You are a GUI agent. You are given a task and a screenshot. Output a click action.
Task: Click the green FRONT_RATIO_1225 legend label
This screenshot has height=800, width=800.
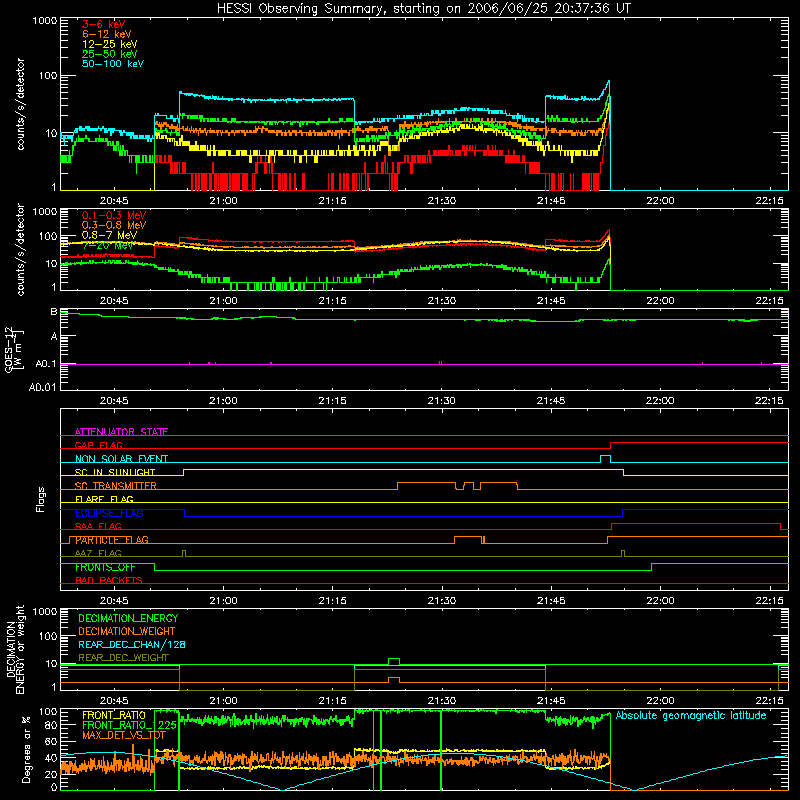click(129, 725)
